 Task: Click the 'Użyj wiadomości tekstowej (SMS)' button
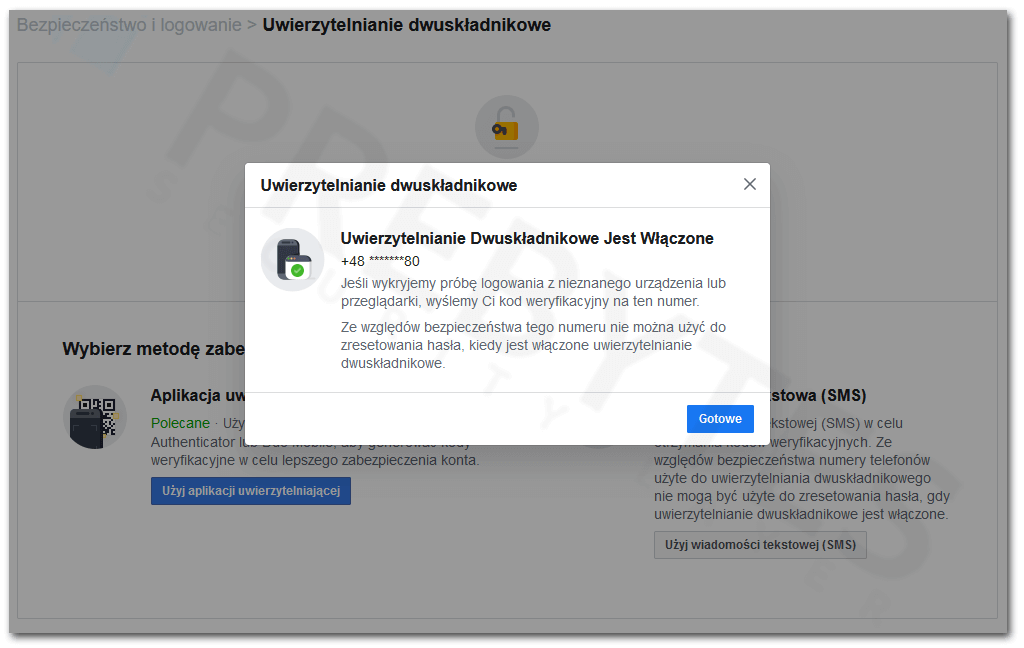coord(760,545)
